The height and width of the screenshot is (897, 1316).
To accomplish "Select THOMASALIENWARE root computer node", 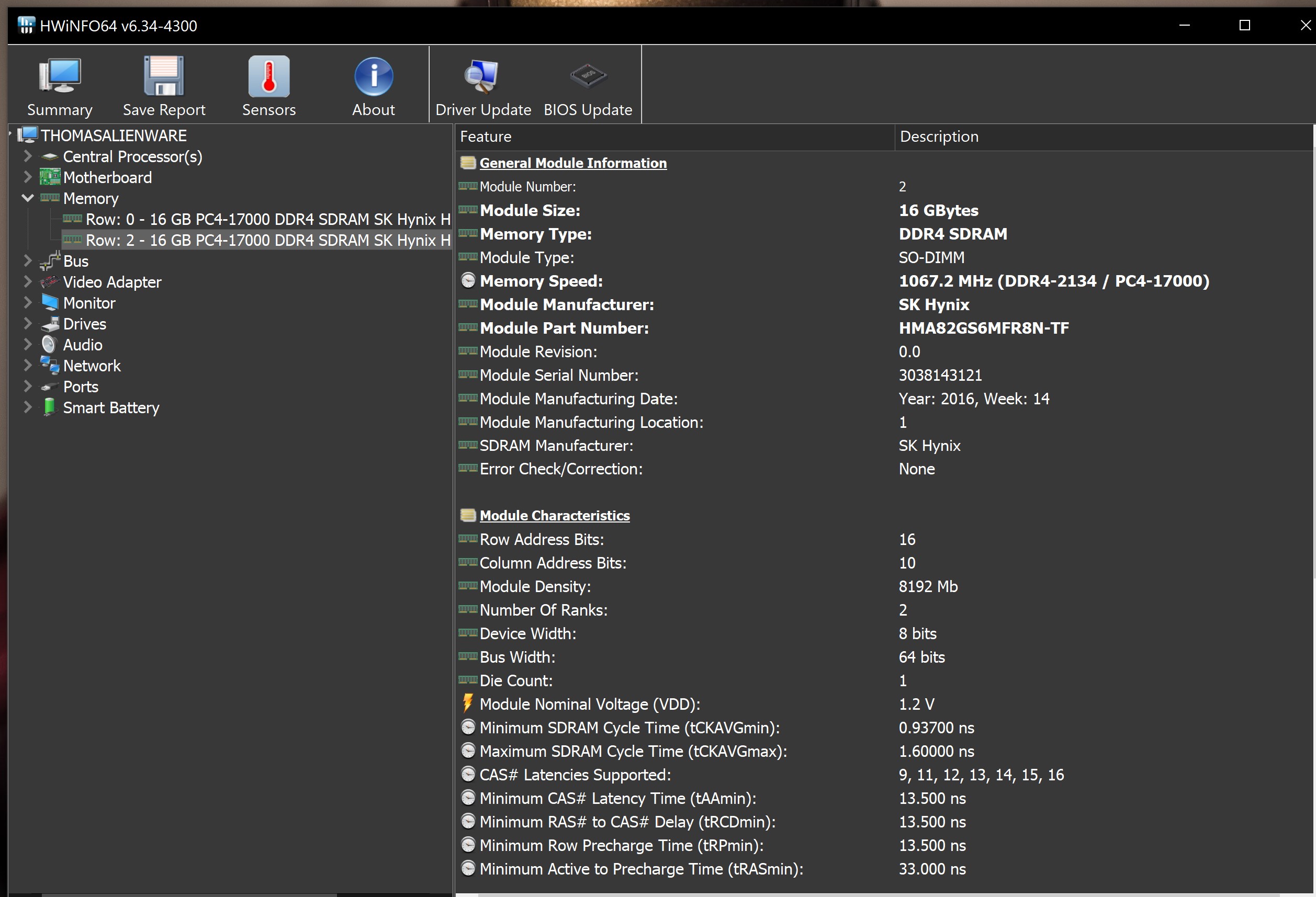I will pos(113,135).
